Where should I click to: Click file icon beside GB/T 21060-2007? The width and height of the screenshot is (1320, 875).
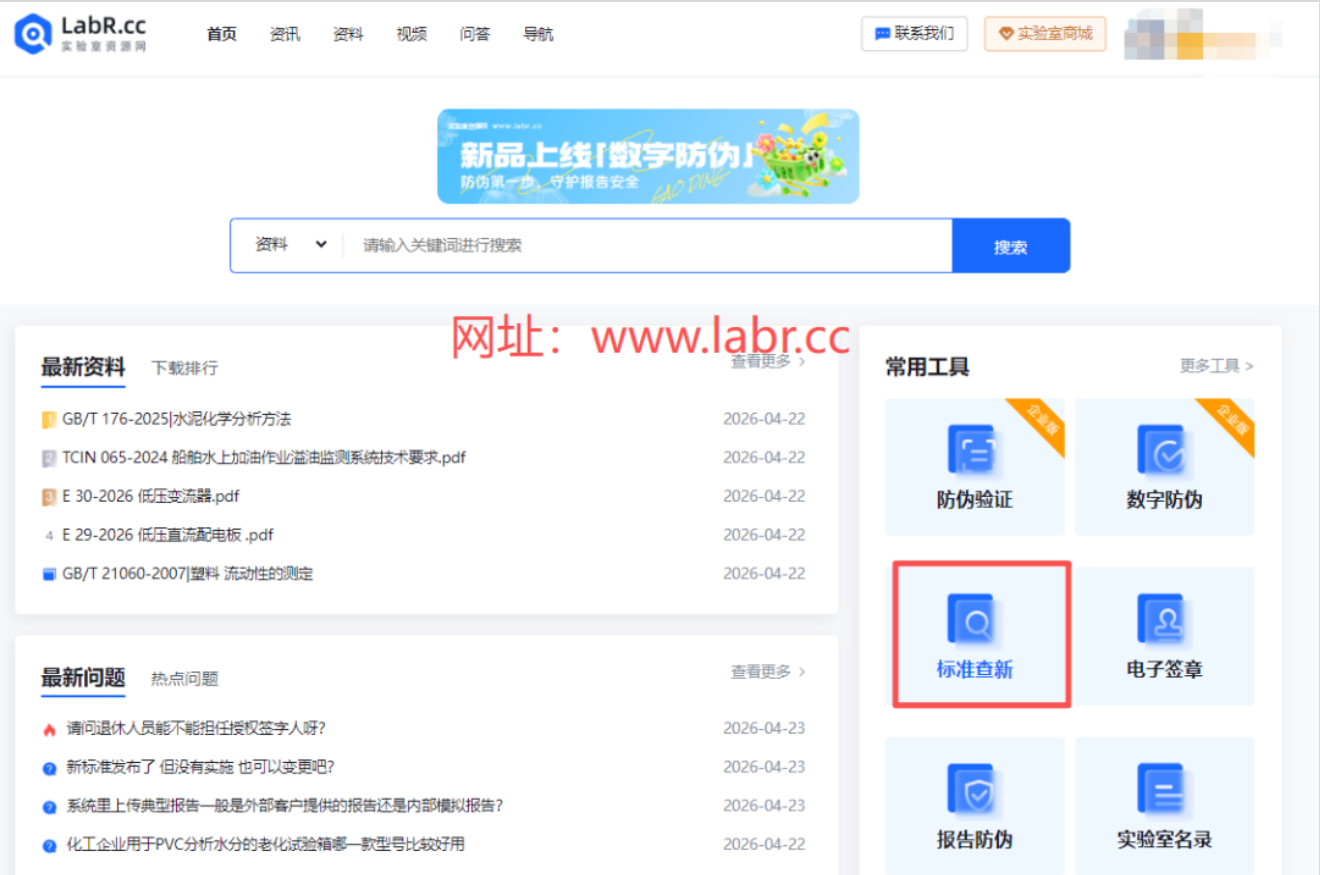[49, 575]
